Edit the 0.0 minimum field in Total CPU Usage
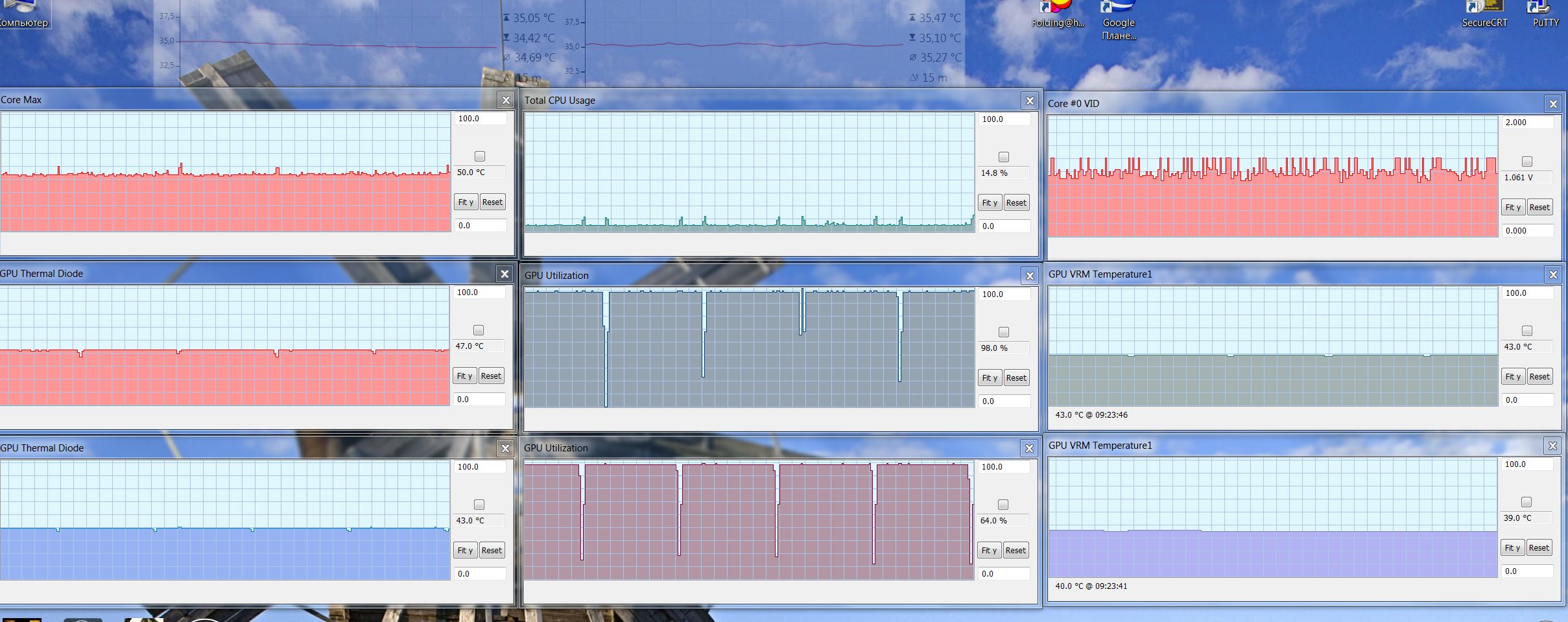 tap(1004, 226)
